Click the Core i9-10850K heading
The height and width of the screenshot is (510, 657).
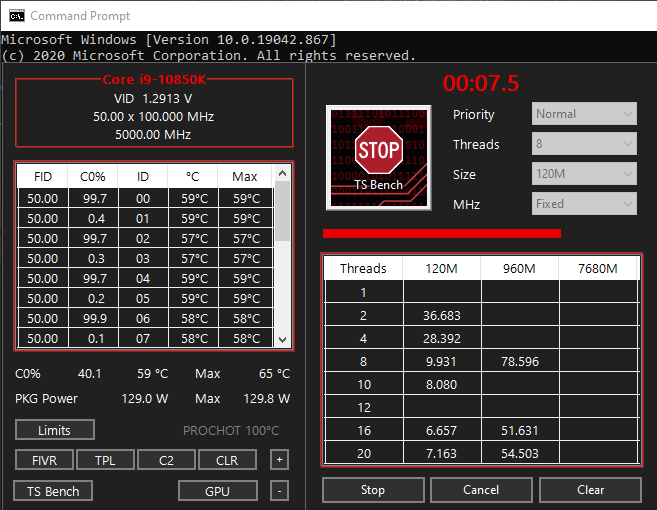point(154,79)
